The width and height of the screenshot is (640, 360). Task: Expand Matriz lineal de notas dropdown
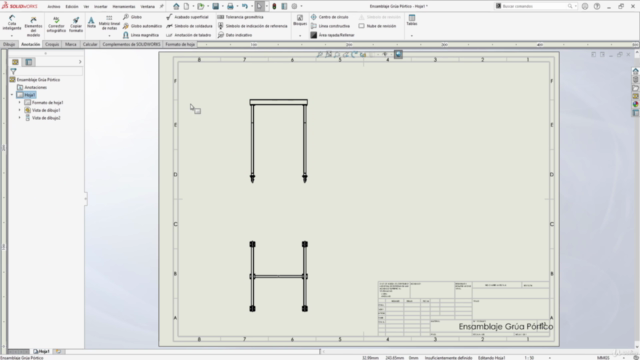point(109,36)
